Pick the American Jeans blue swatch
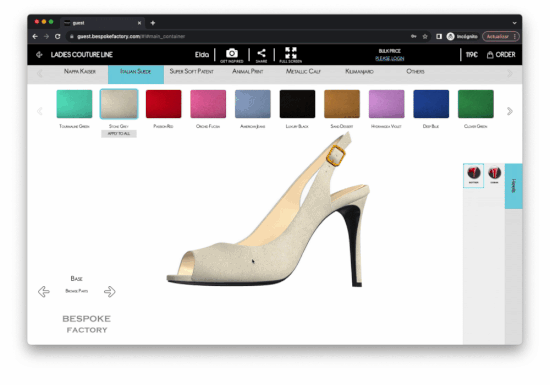 coord(253,104)
